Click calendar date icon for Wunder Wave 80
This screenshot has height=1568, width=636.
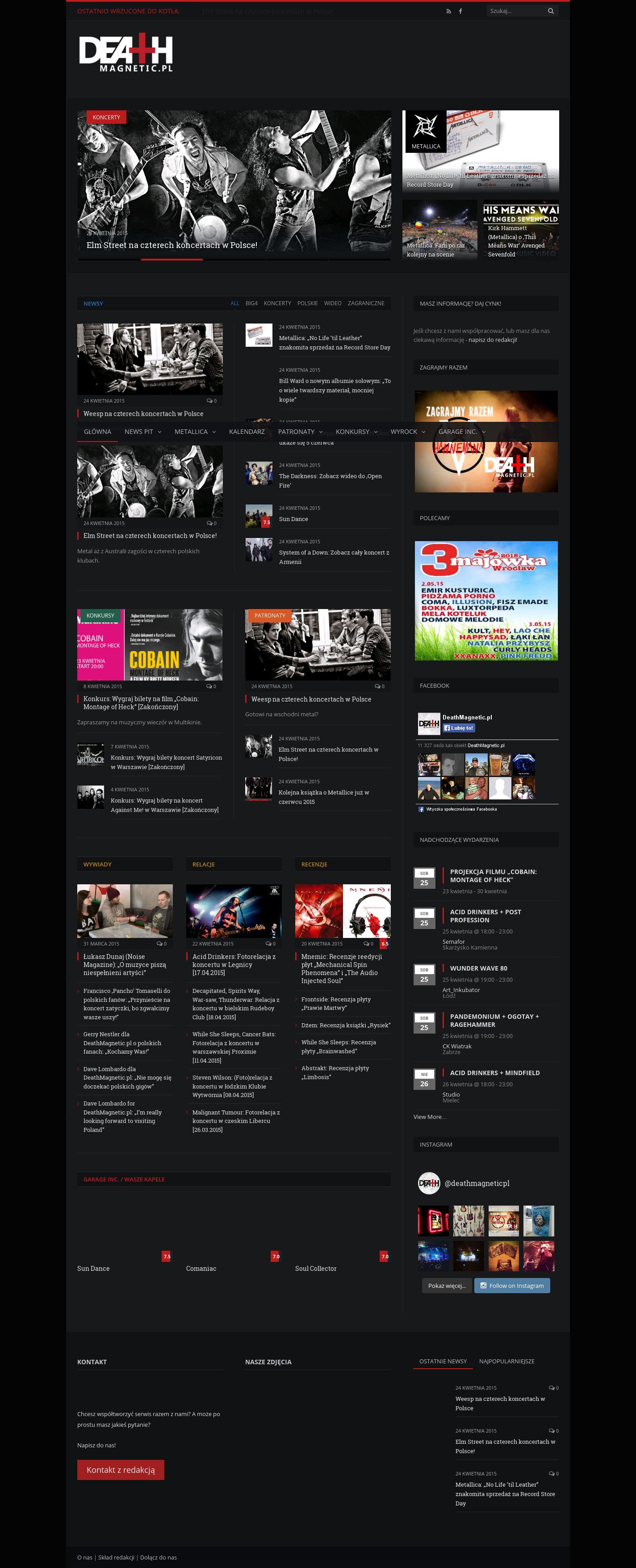(x=424, y=975)
